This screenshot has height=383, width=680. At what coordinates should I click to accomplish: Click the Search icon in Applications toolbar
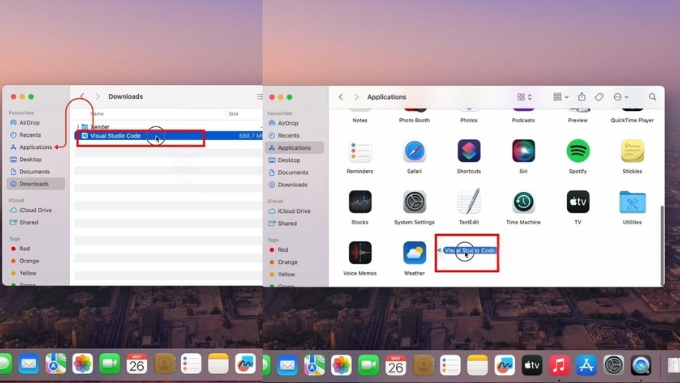[x=652, y=97]
